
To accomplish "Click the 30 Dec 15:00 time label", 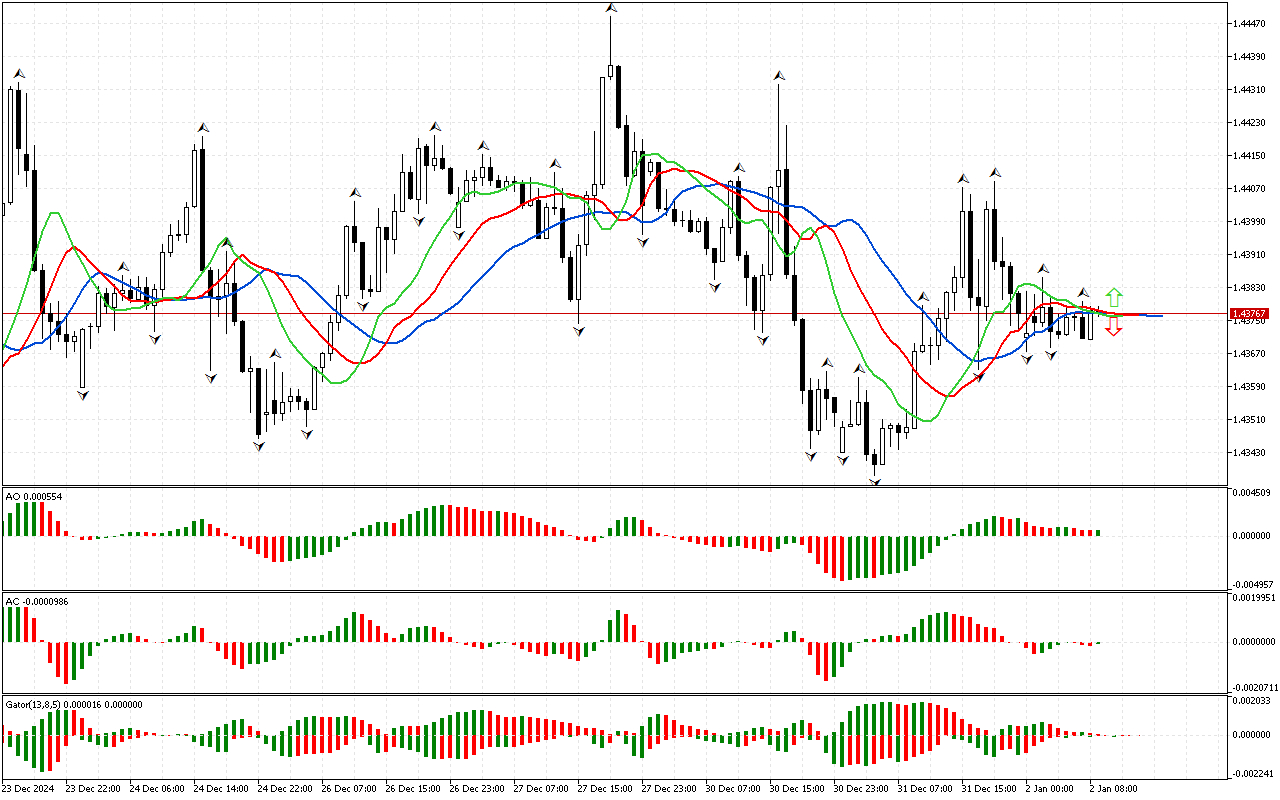I will tap(797, 789).
